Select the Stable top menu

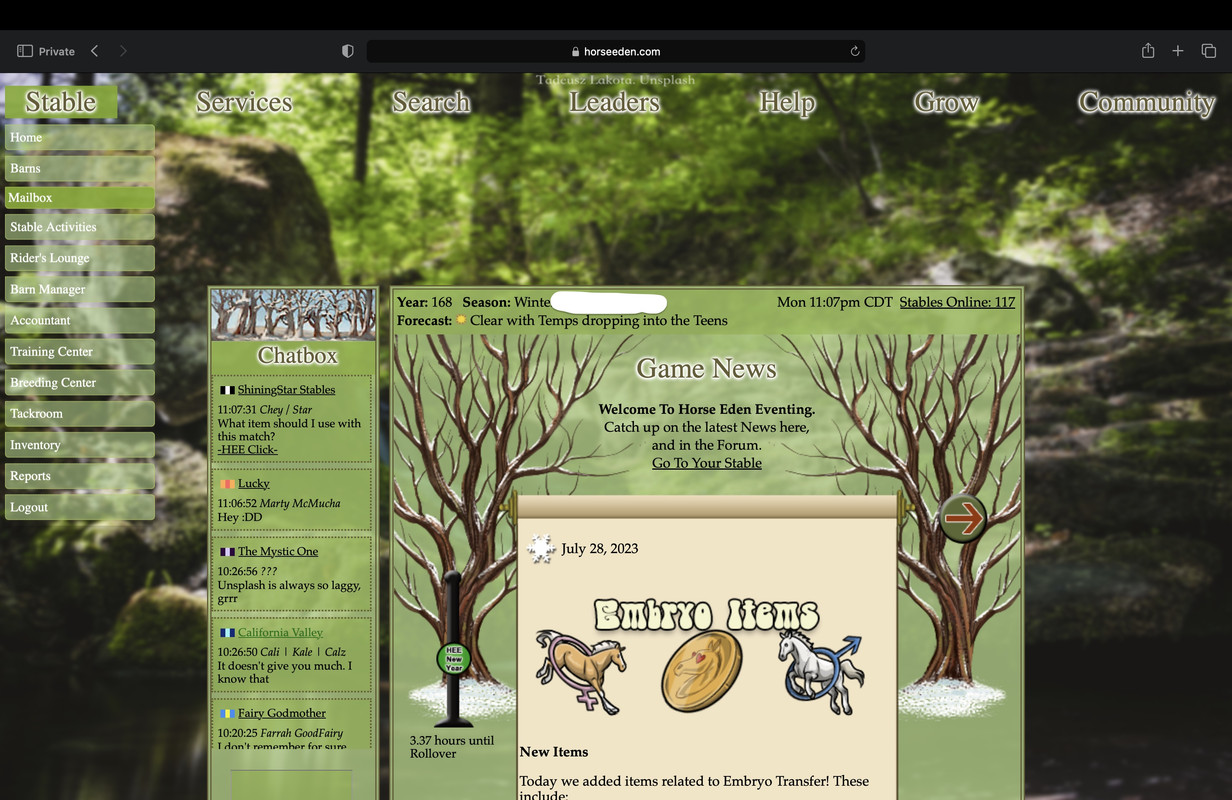click(61, 102)
